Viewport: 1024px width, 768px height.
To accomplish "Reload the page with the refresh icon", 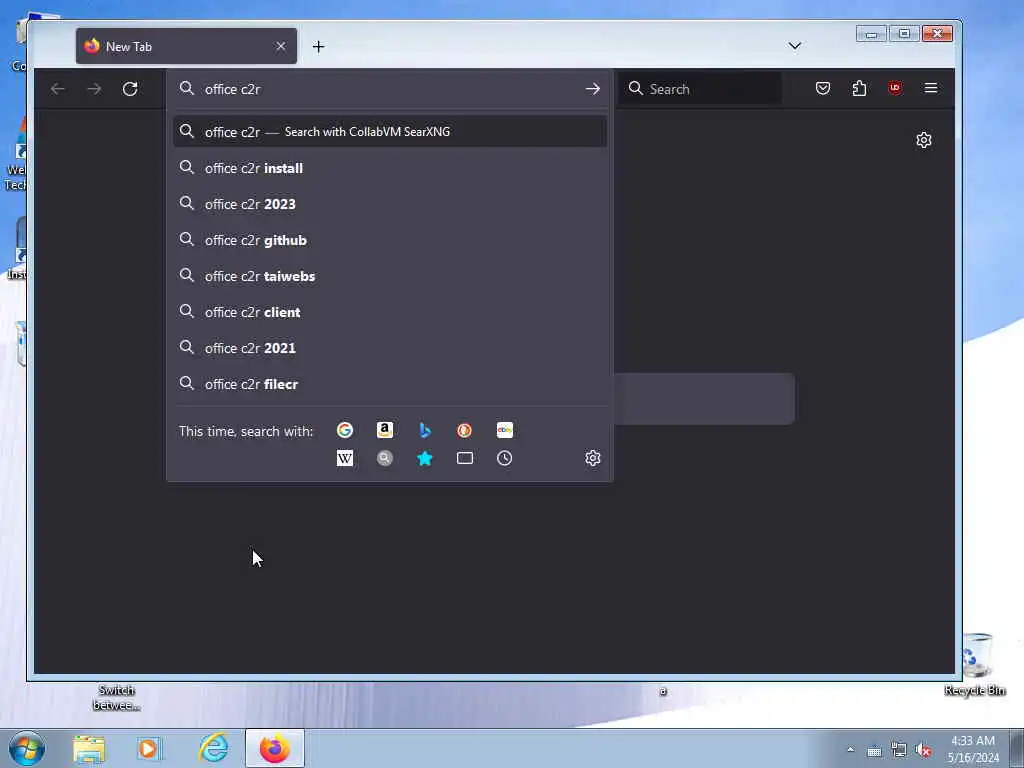I will tap(130, 88).
